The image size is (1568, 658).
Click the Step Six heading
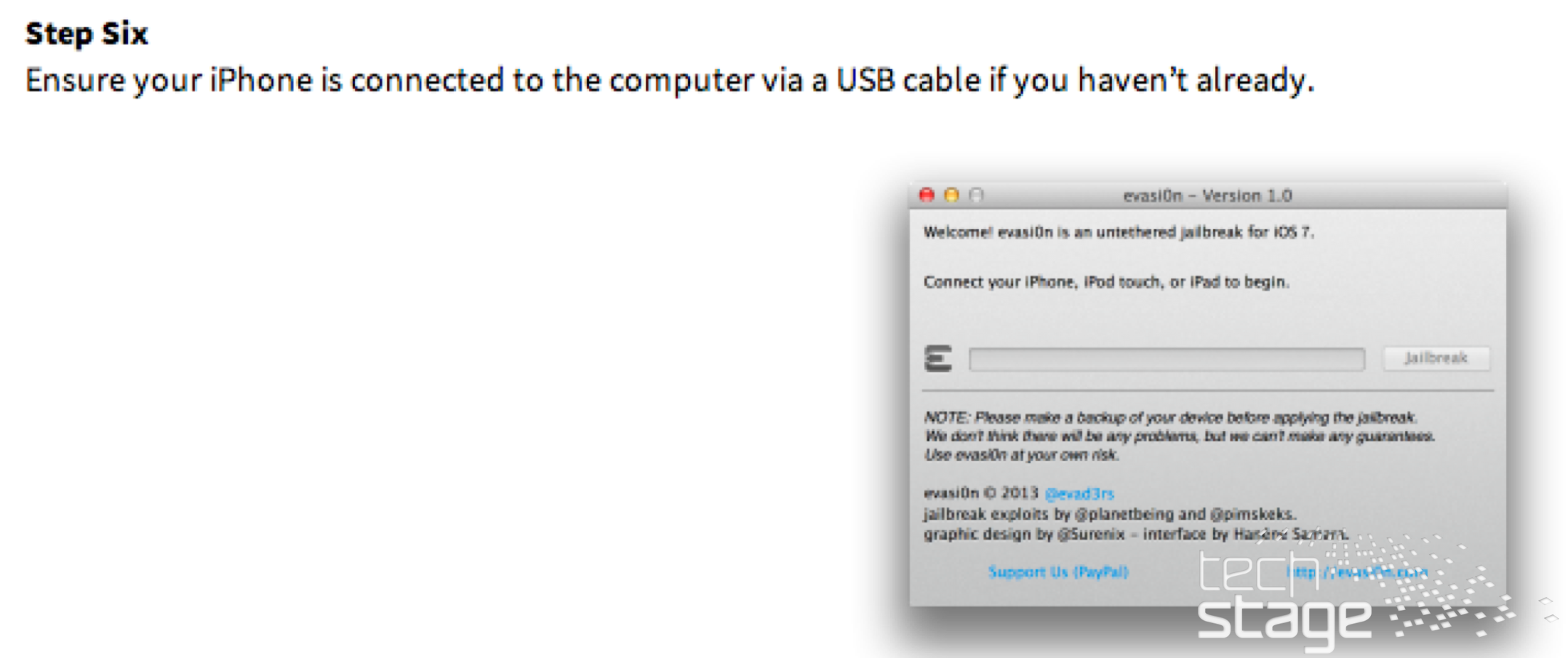pyautogui.click(x=87, y=33)
